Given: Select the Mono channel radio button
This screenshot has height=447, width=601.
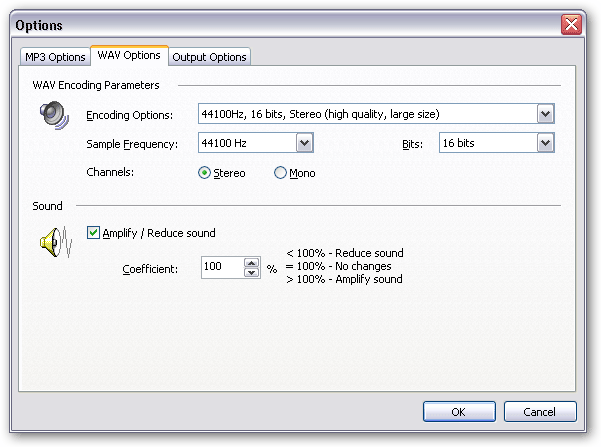Looking at the screenshot, I should pos(280,173).
